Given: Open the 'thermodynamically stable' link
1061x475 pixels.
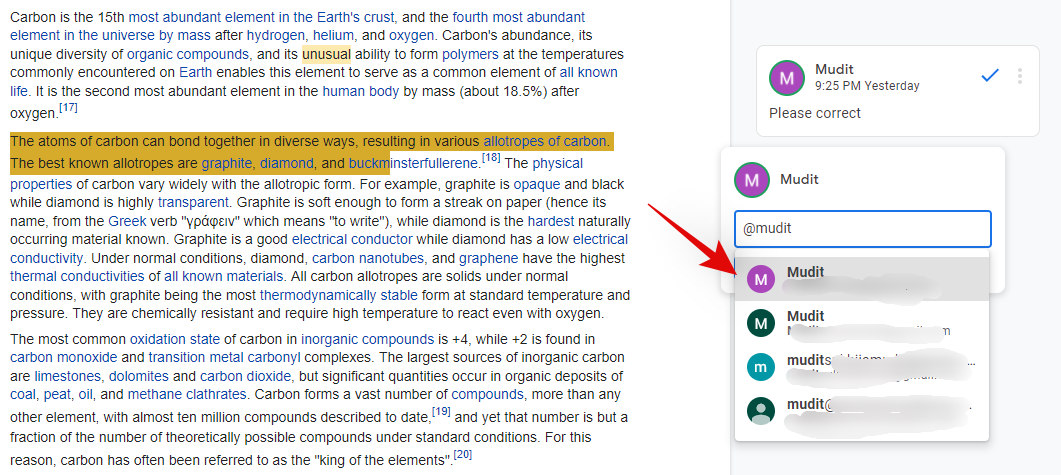Looking at the screenshot, I should click(338, 295).
